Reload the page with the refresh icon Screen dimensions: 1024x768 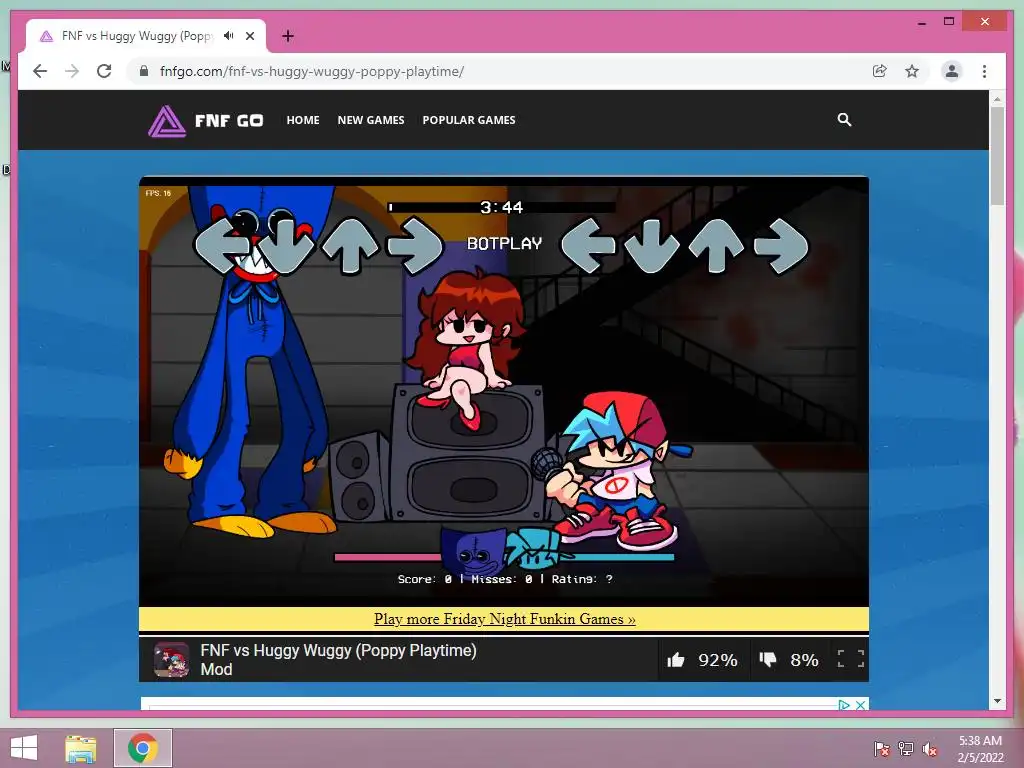click(x=104, y=71)
